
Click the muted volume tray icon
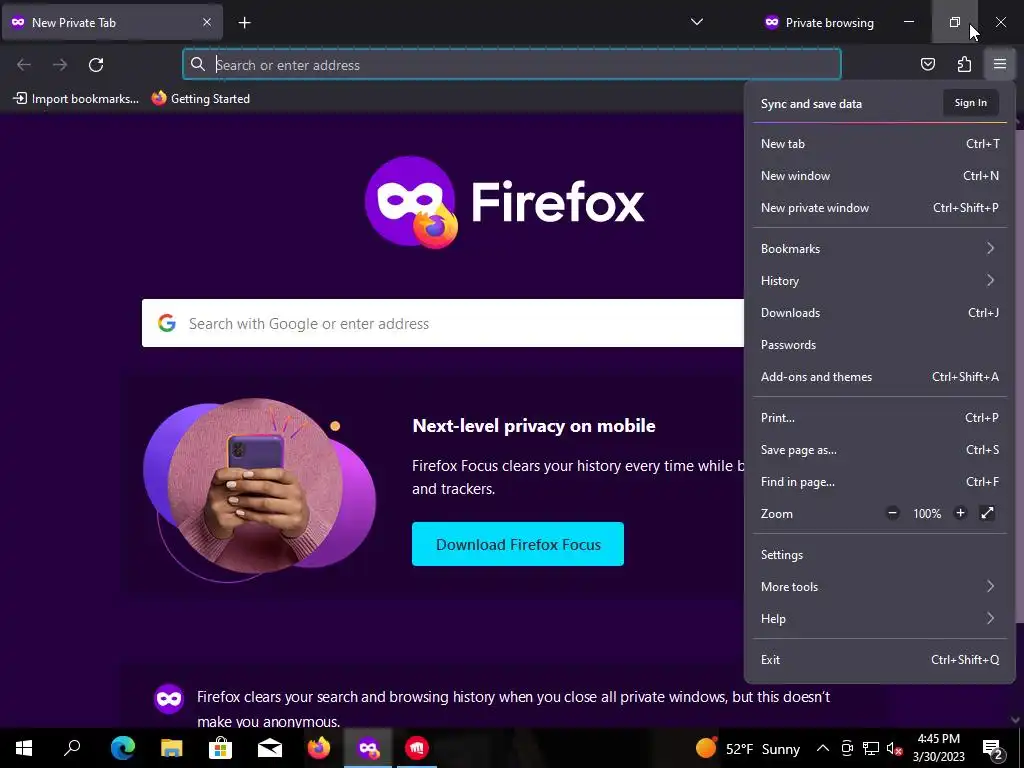pos(894,748)
